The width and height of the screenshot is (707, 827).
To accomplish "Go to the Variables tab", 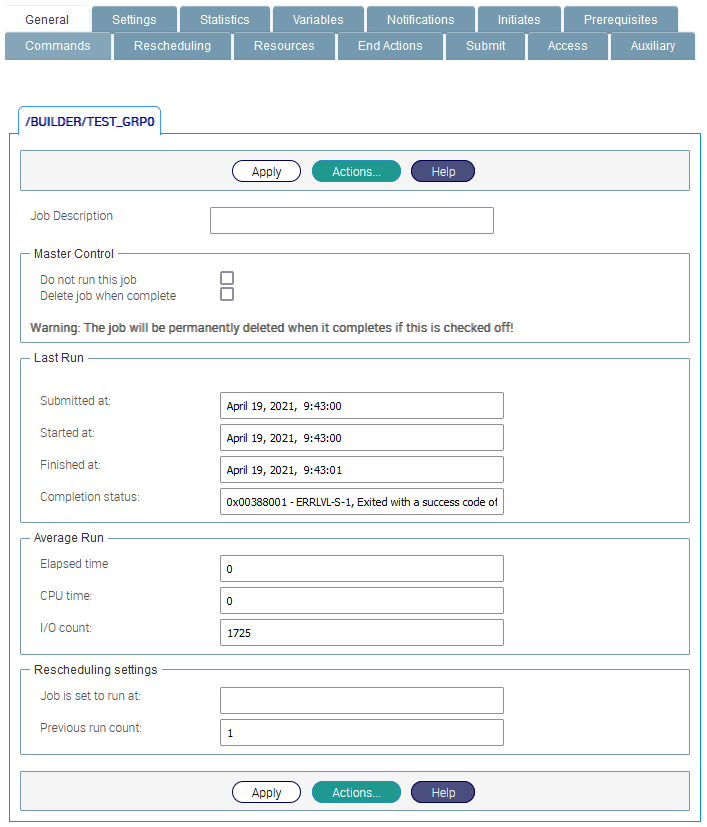I will (318, 19).
